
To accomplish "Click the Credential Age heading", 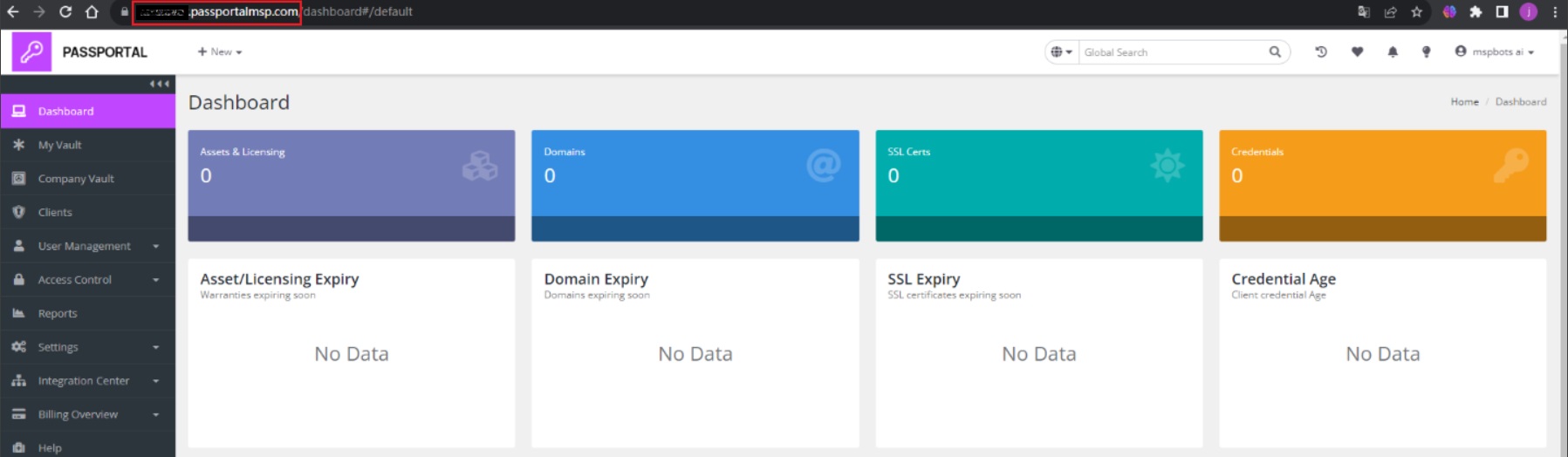I will point(1284,279).
